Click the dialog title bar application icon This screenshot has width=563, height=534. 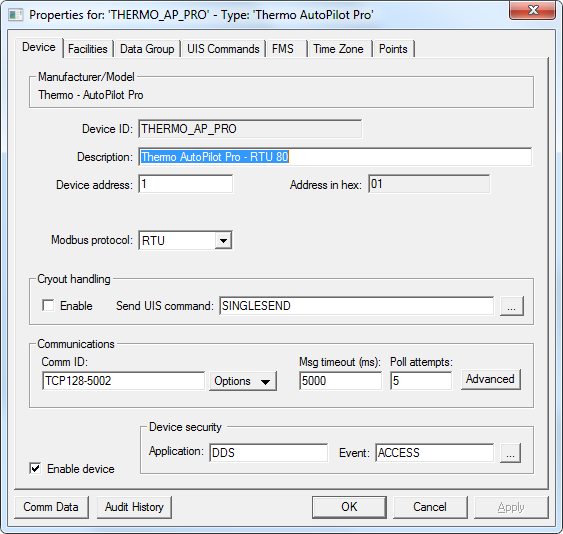(15, 15)
